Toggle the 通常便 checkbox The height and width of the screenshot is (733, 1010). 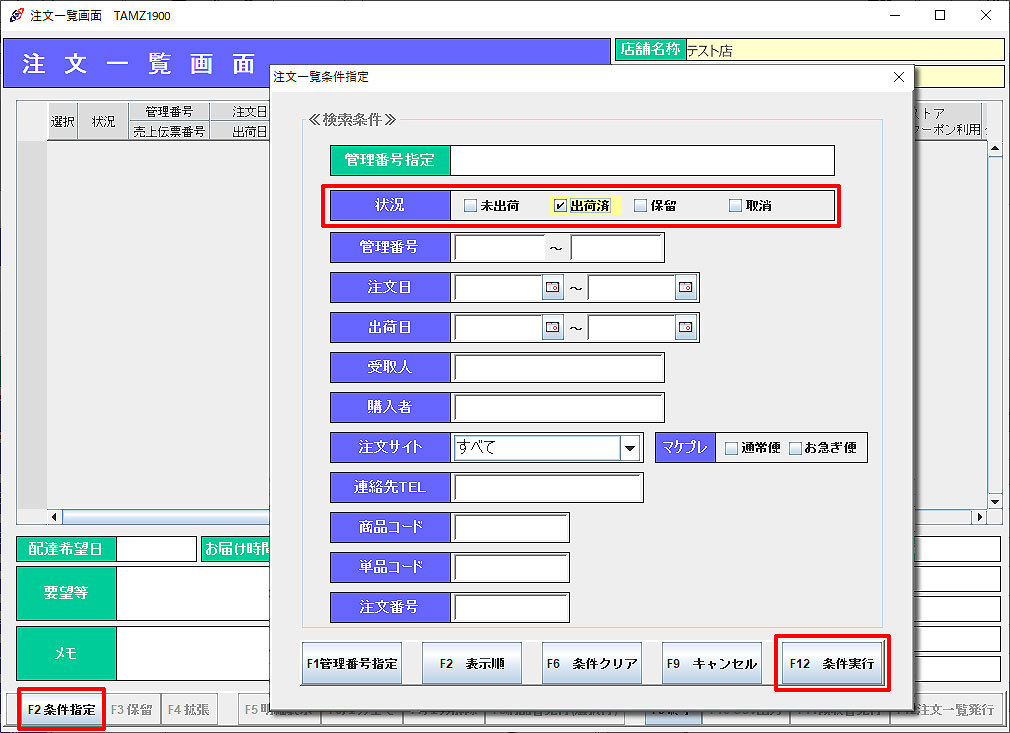[732, 448]
